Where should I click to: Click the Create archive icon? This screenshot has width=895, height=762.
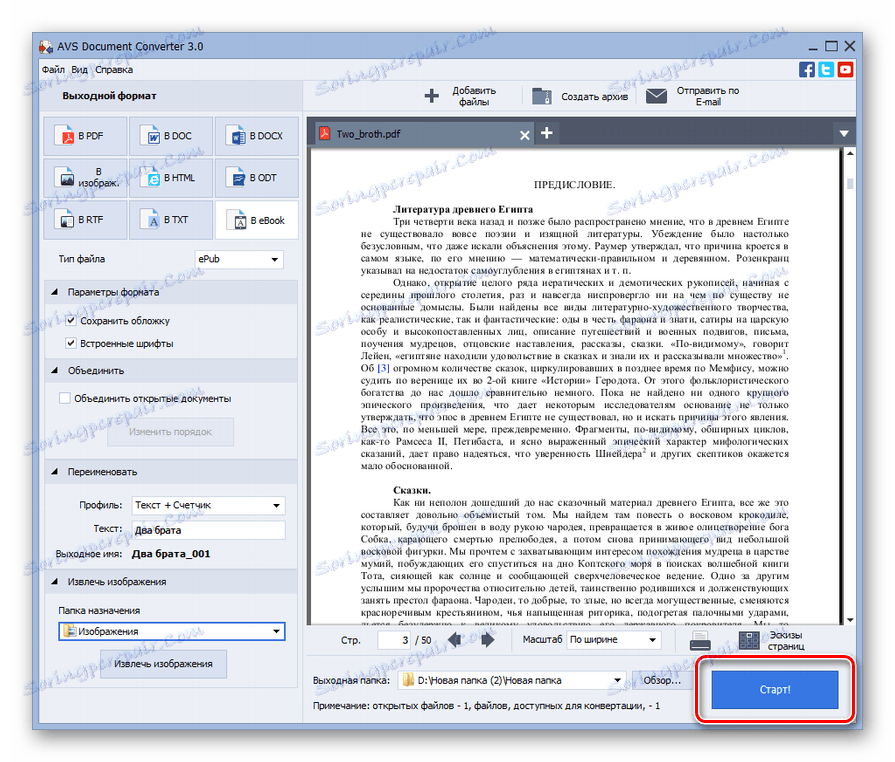point(542,96)
